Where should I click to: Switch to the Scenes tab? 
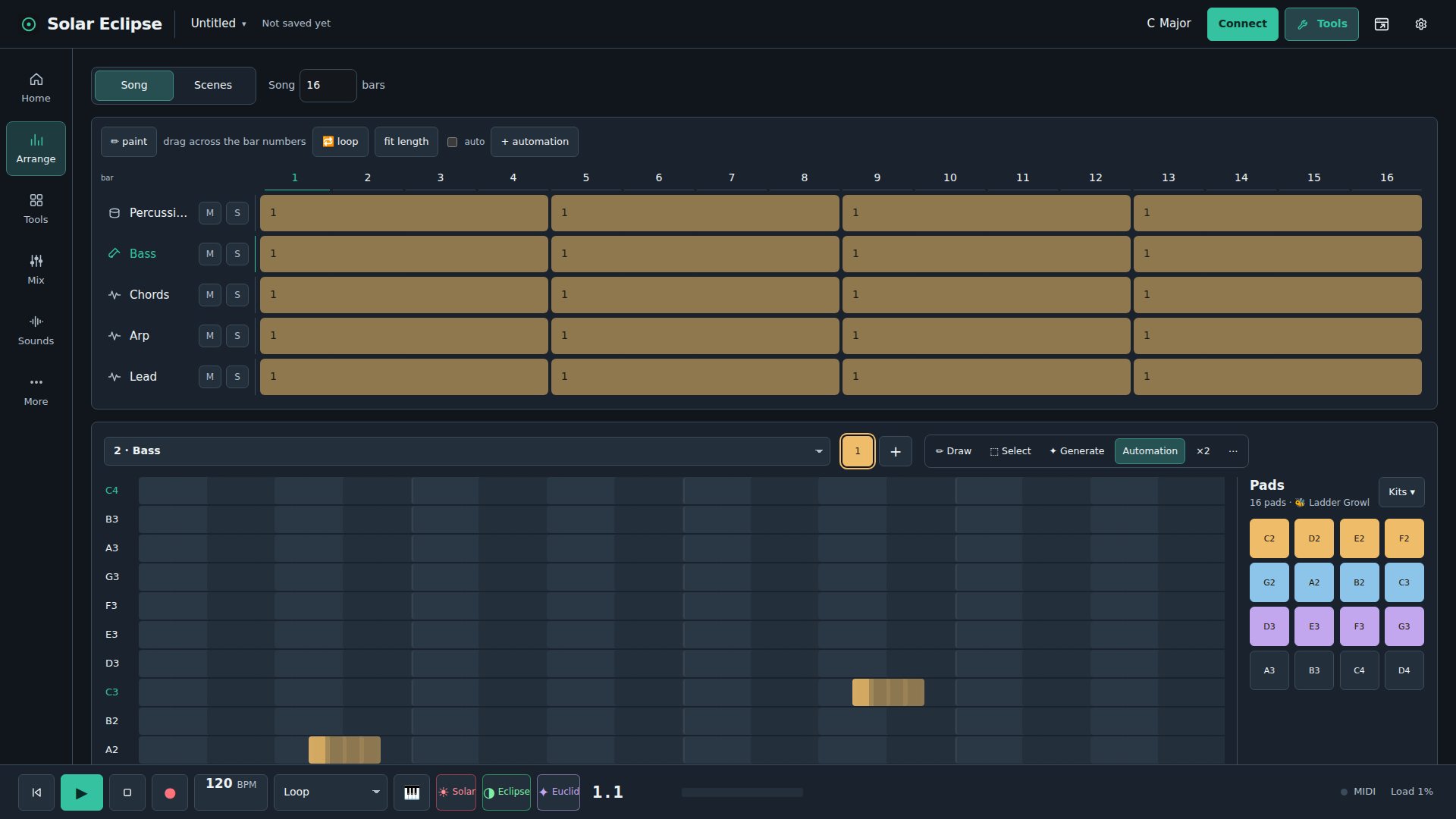click(213, 85)
